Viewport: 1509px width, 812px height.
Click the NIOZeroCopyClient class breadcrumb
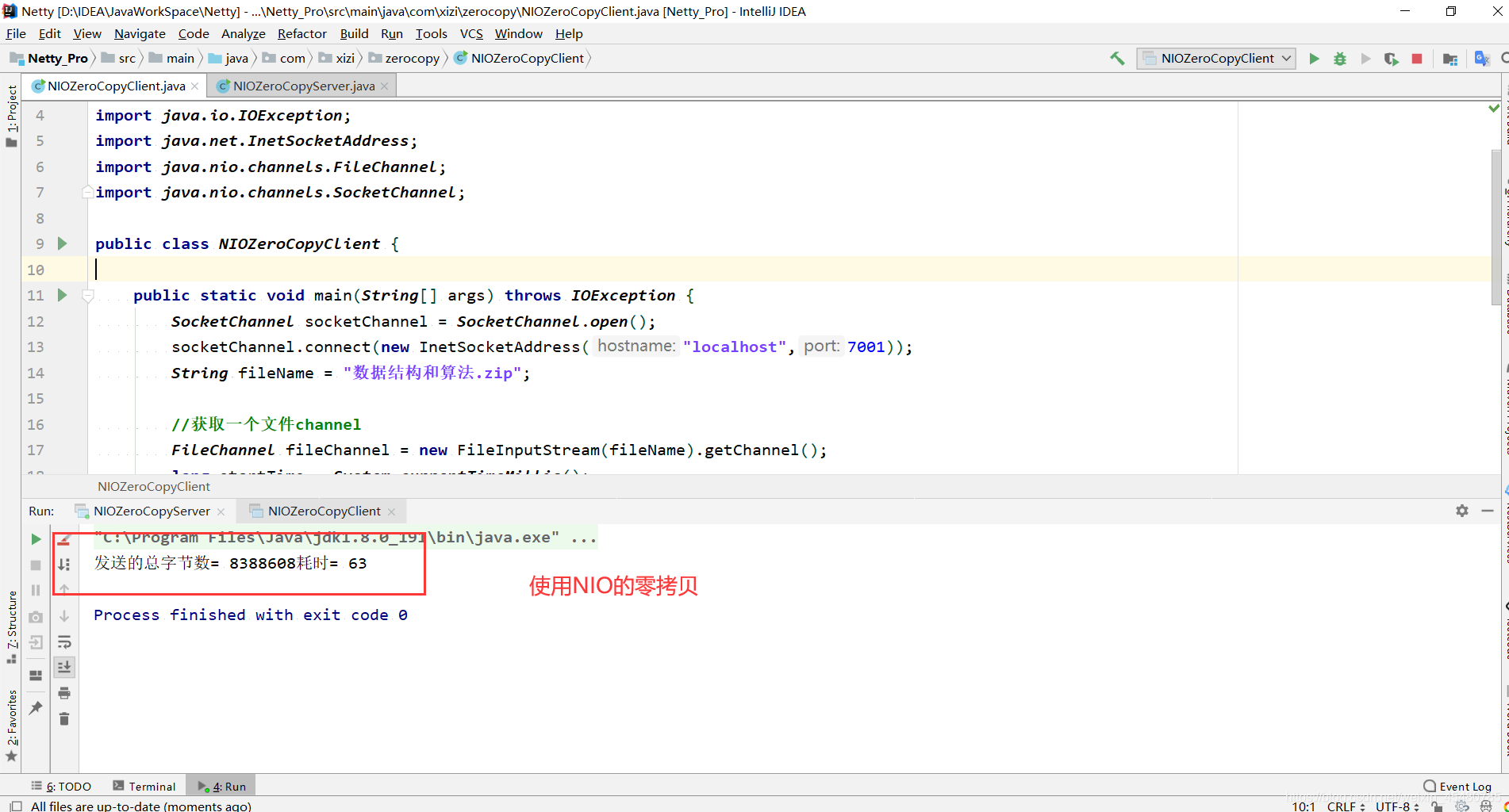(x=519, y=58)
